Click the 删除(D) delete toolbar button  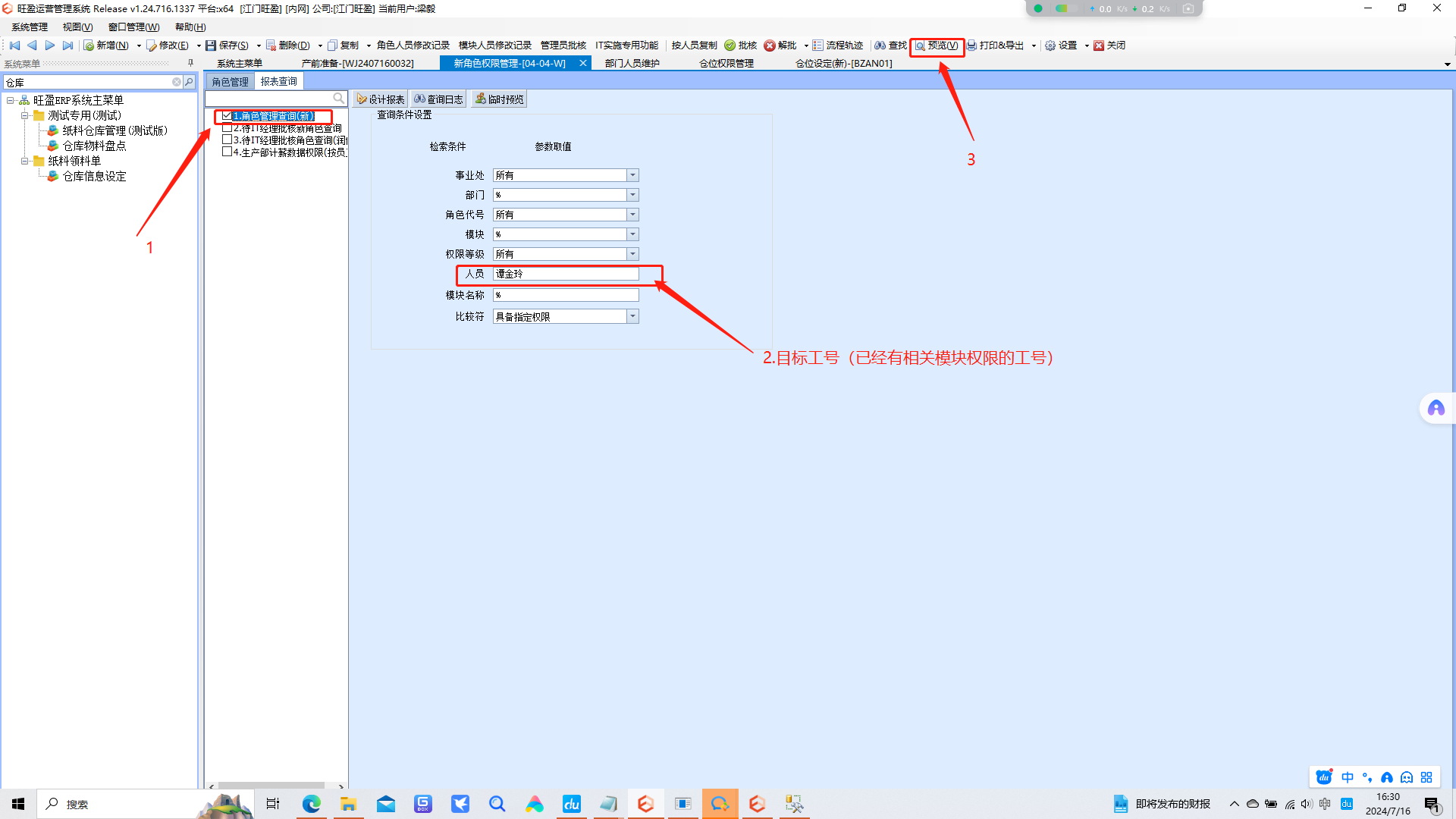pos(288,45)
